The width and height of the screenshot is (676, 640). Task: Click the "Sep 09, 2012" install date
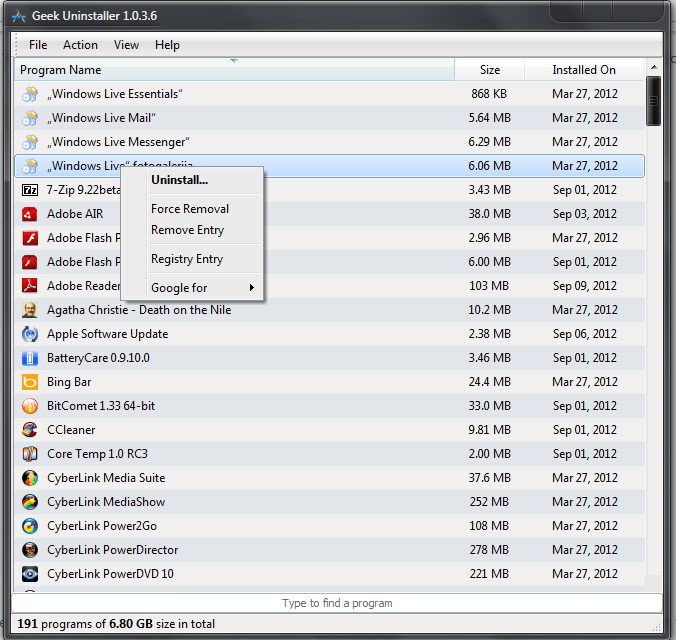pyautogui.click(x=585, y=286)
